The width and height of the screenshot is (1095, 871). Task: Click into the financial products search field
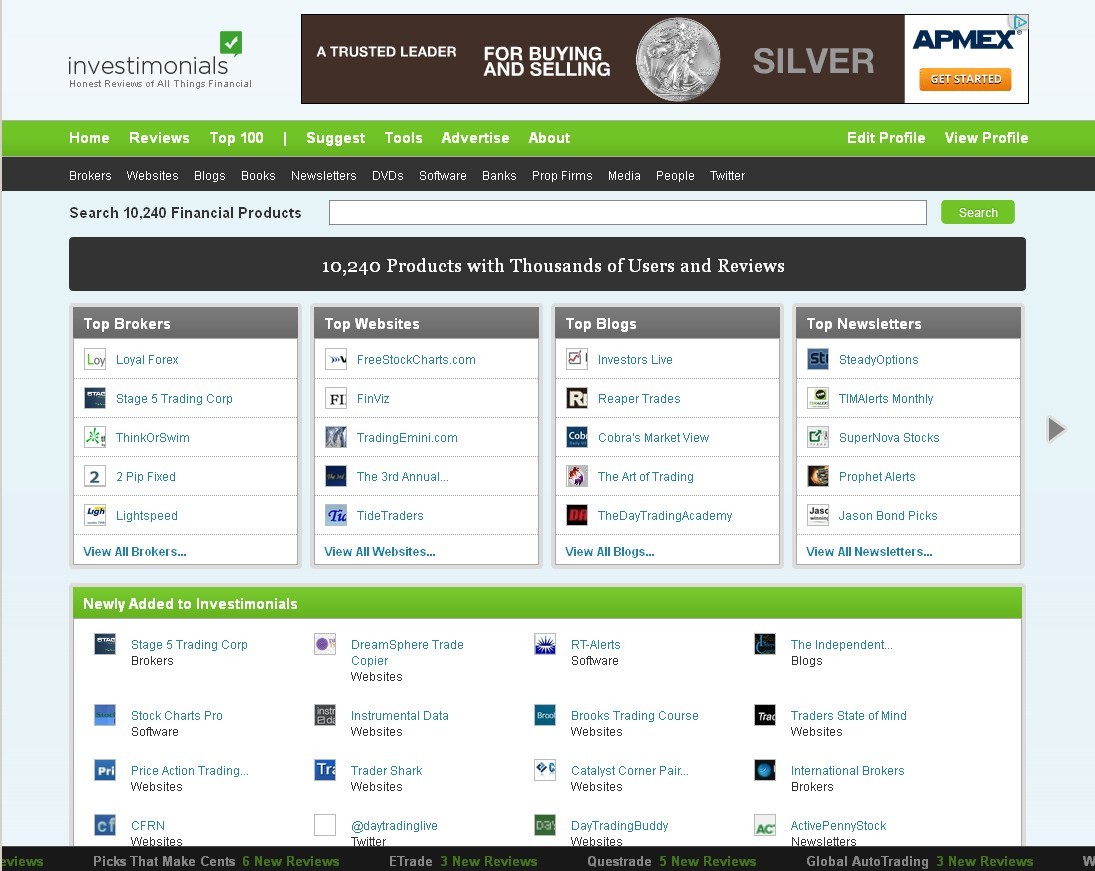[x=627, y=213]
